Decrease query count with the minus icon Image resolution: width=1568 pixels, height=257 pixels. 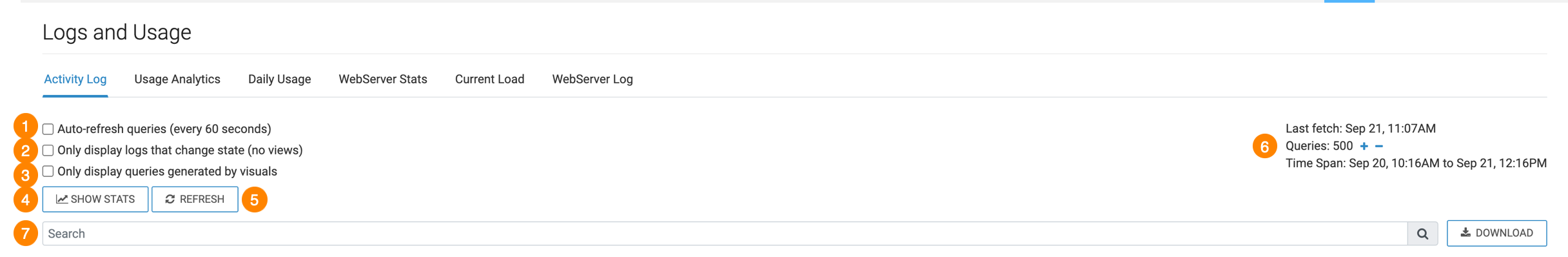(x=1378, y=146)
